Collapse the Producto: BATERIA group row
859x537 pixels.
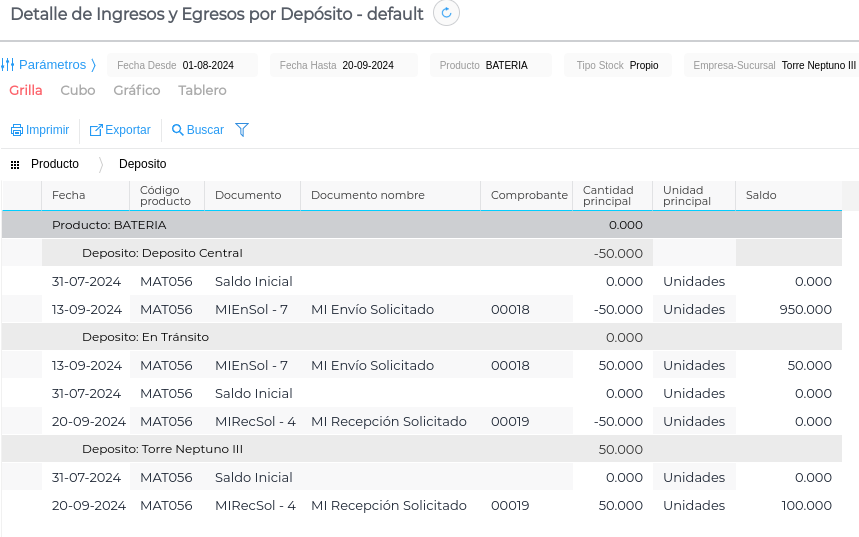click(109, 225)
